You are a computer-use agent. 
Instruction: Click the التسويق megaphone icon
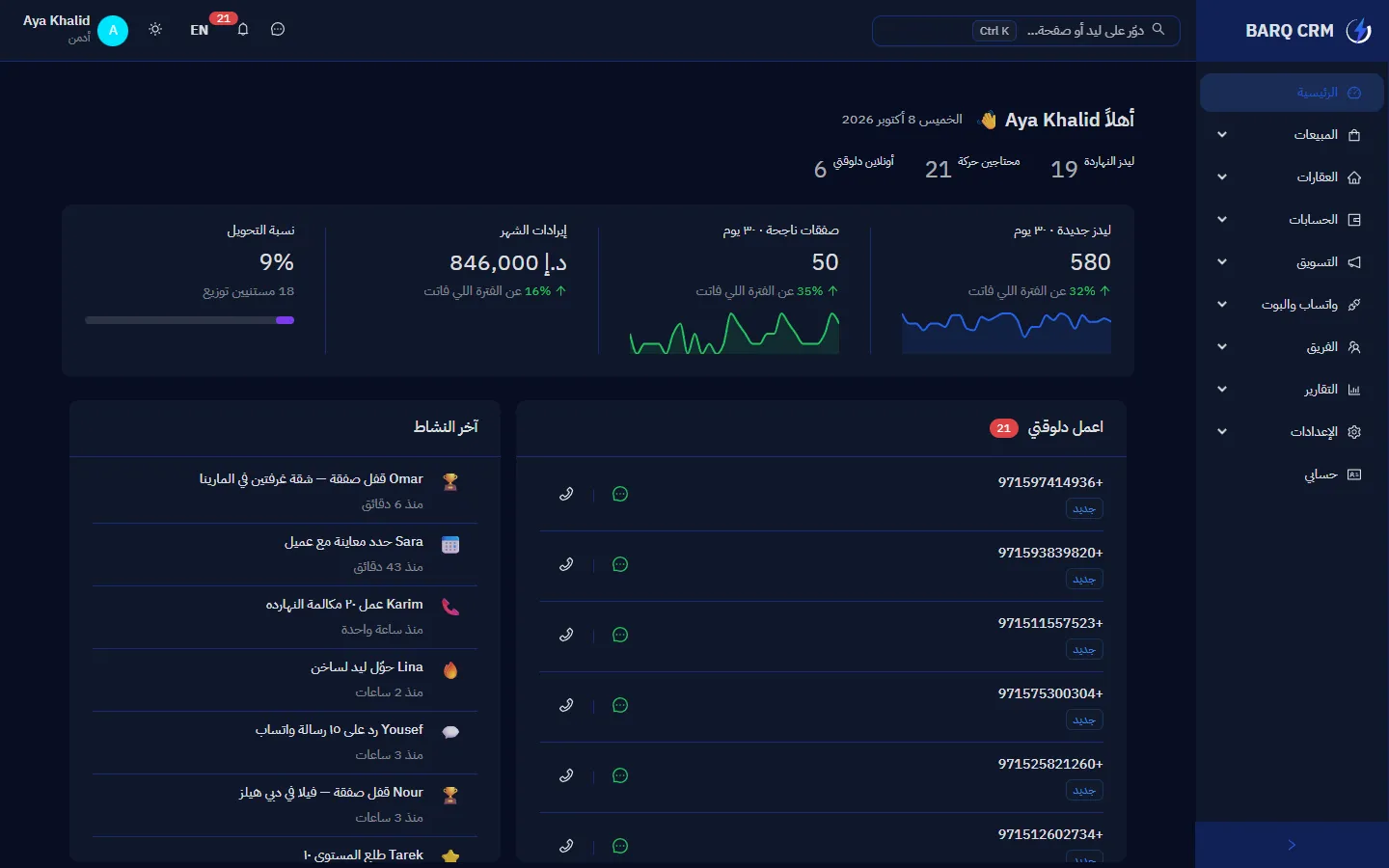1354,262
